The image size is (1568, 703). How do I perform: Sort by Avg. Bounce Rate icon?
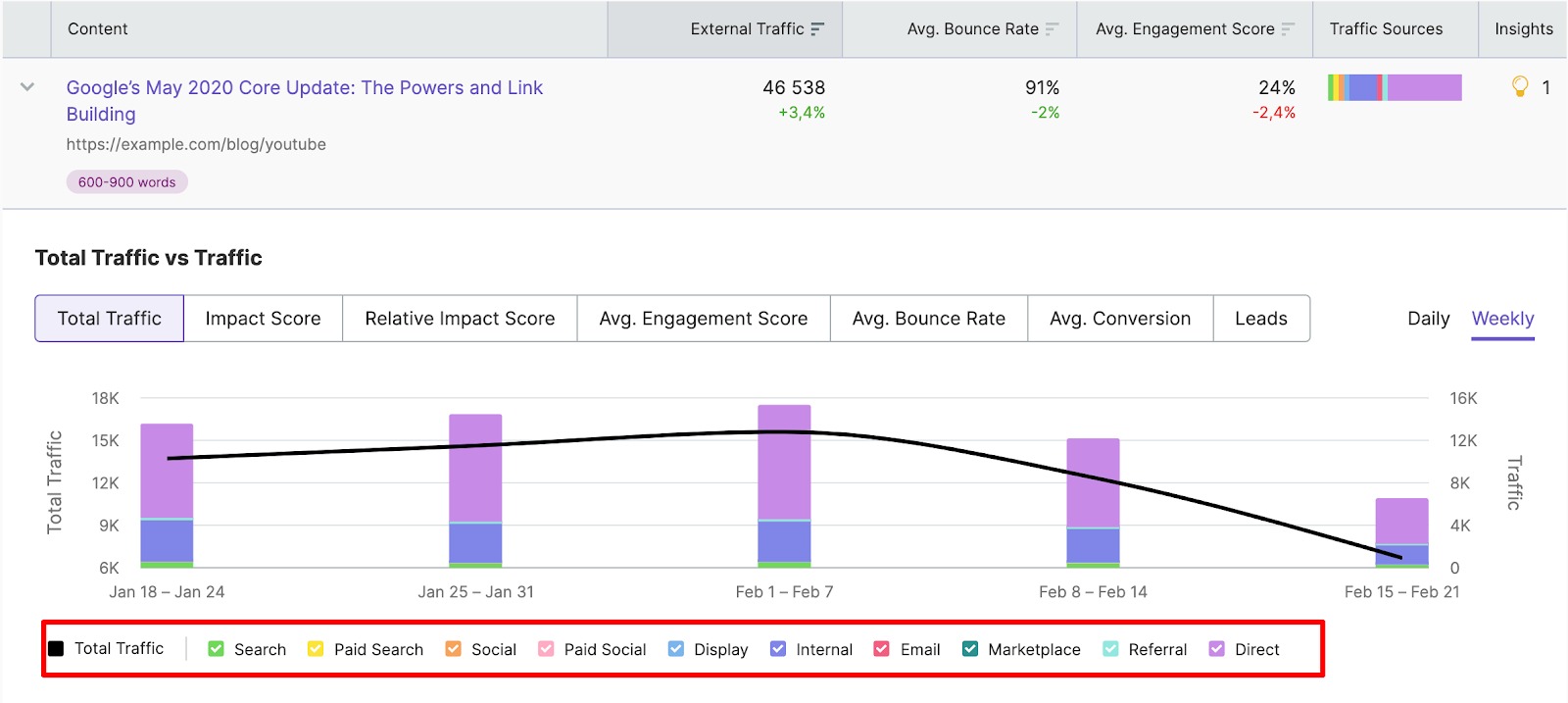click(x=1052, y=29)
